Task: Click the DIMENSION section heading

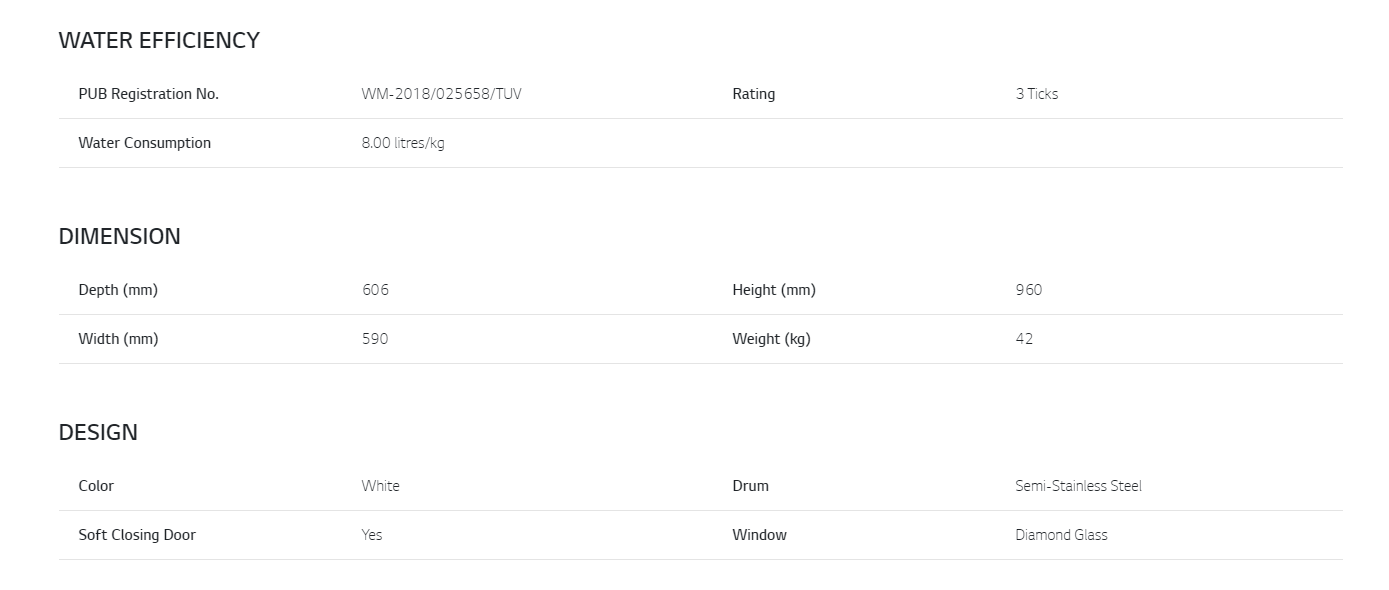Action: pyautogui.click(x=120, y=237)
